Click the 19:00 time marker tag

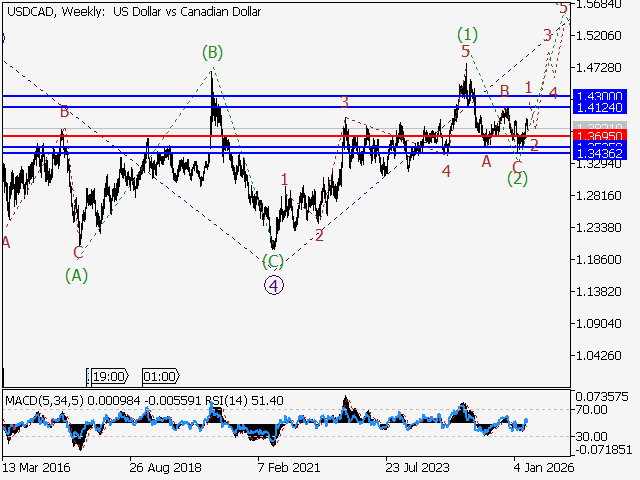pos(106,377)
